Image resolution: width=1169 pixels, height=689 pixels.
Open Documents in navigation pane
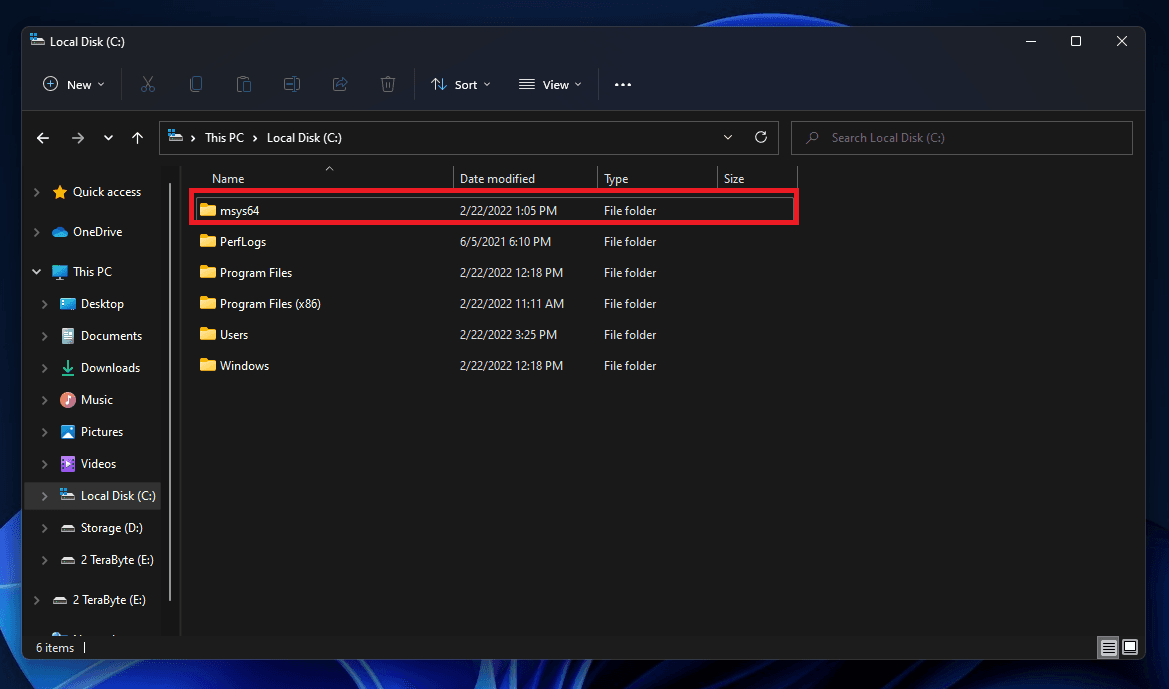[x=111, y=336]
